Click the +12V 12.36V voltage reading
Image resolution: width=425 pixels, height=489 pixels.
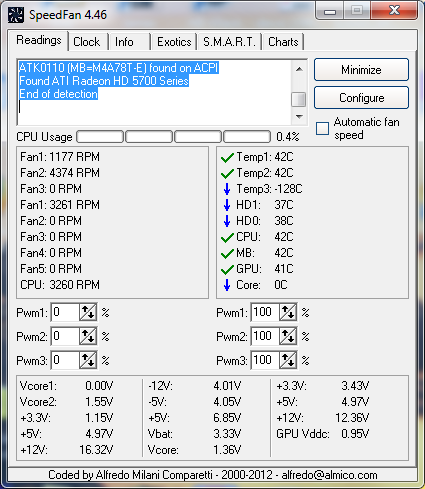[x=323, y=418]
